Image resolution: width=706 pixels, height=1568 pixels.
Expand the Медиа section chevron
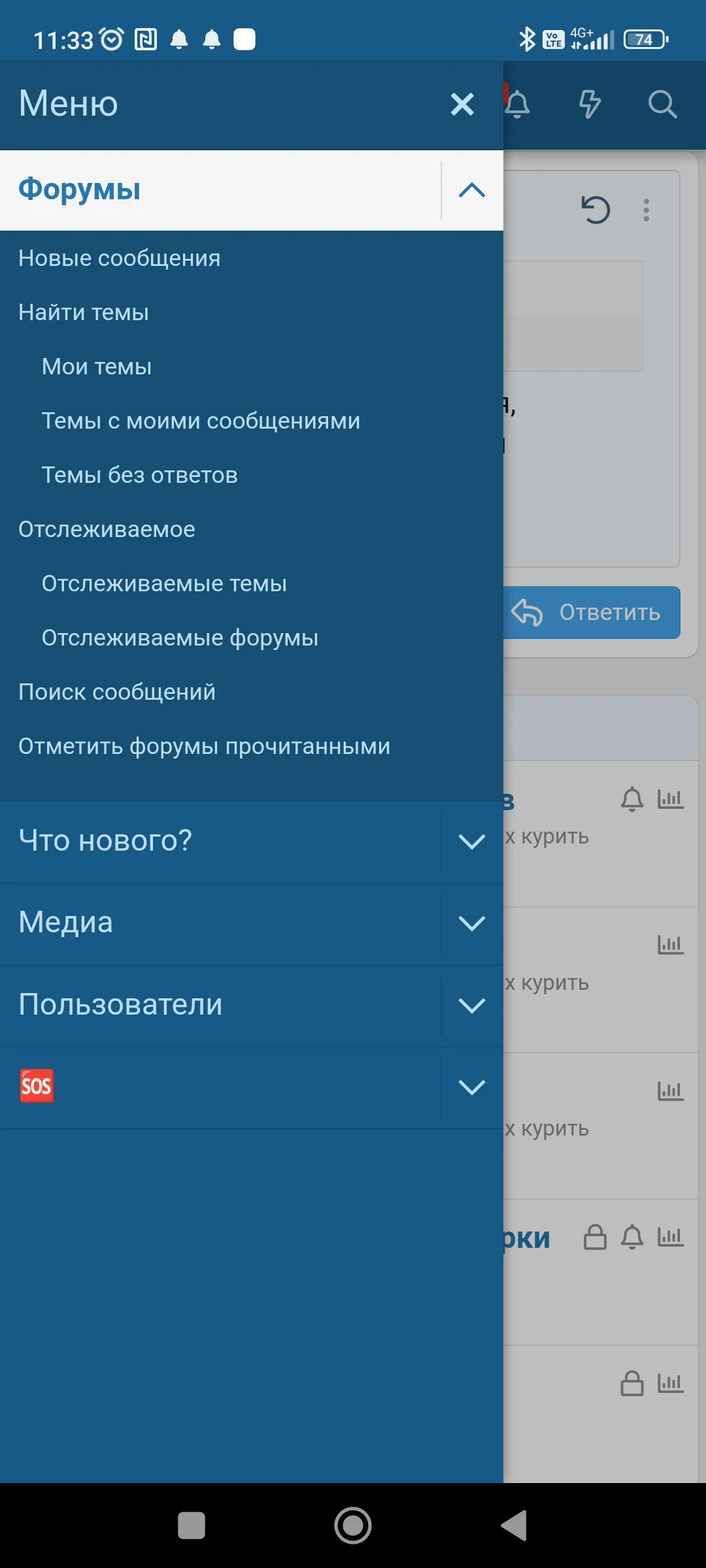click(472, 923)
